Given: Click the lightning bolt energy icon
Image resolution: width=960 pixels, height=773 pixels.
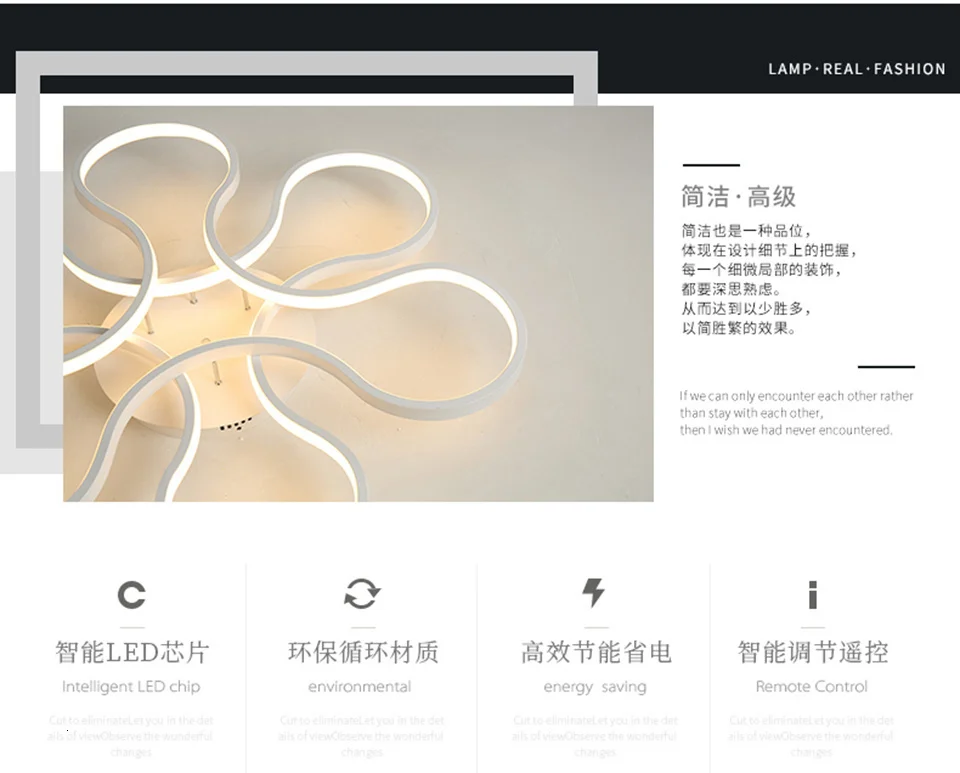Looking at the screenshot, I should pos(593,593).
